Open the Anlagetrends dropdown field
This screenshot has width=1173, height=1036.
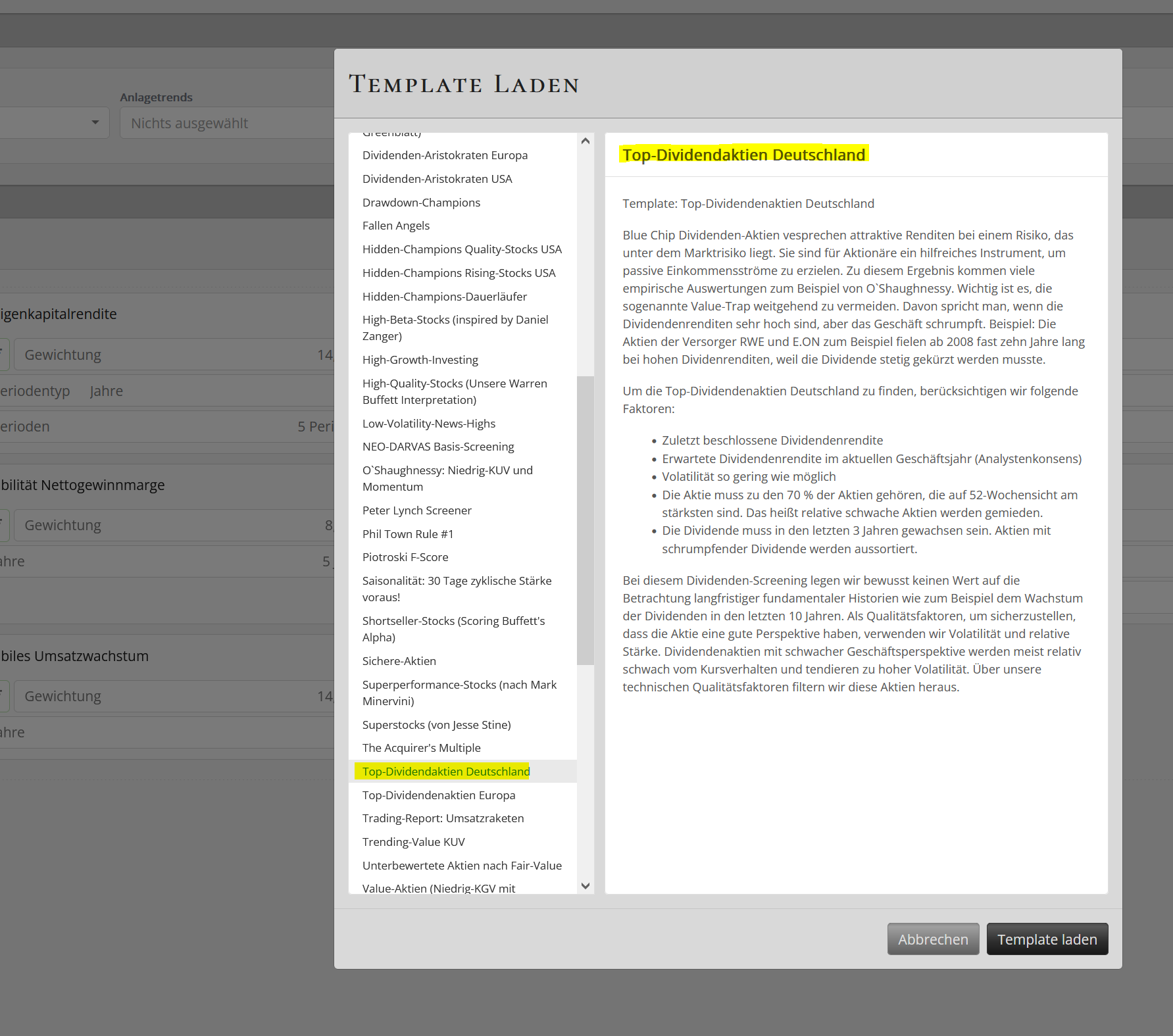coord(227,123)
